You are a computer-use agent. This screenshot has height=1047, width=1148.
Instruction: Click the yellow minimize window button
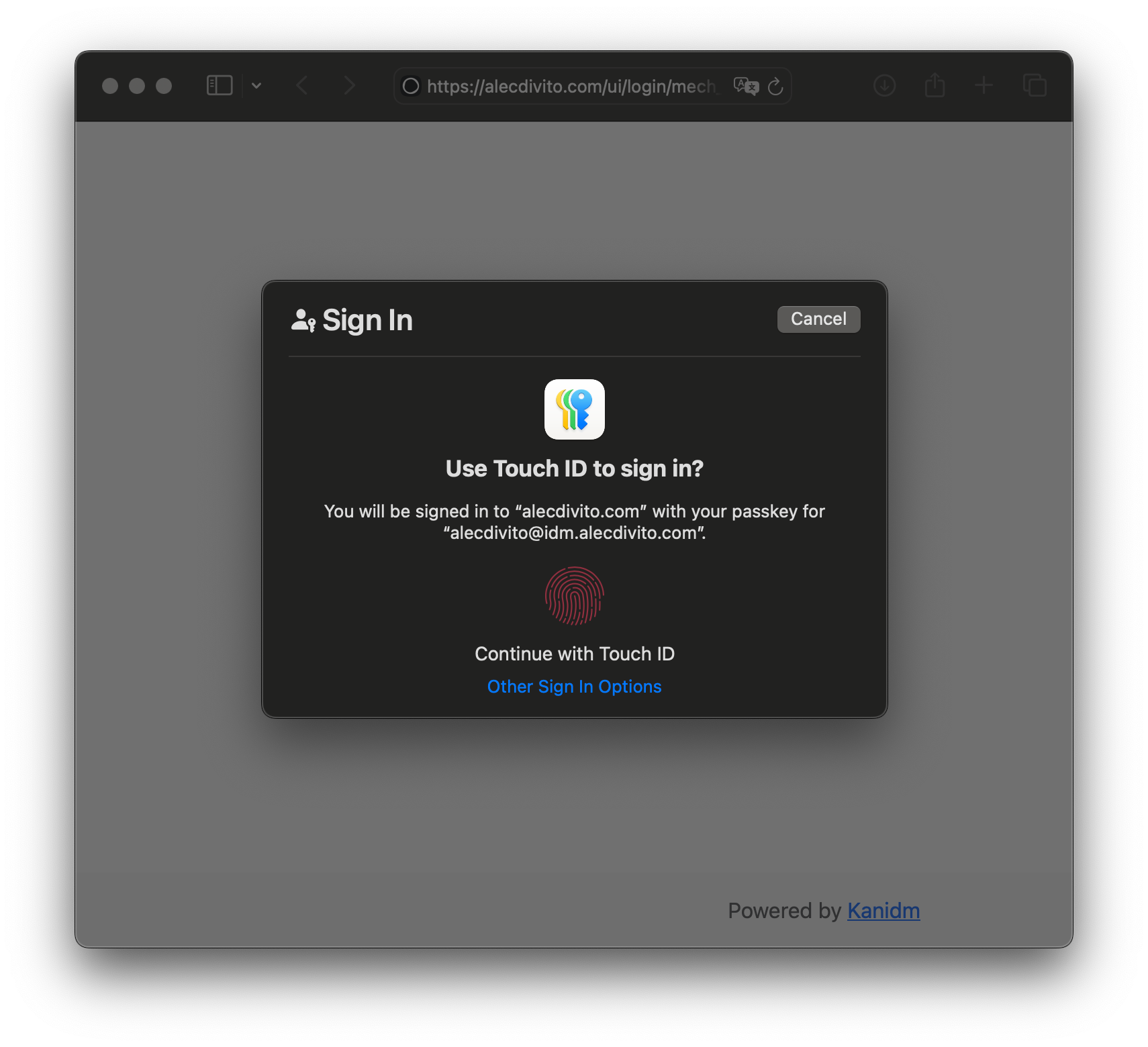137,86
